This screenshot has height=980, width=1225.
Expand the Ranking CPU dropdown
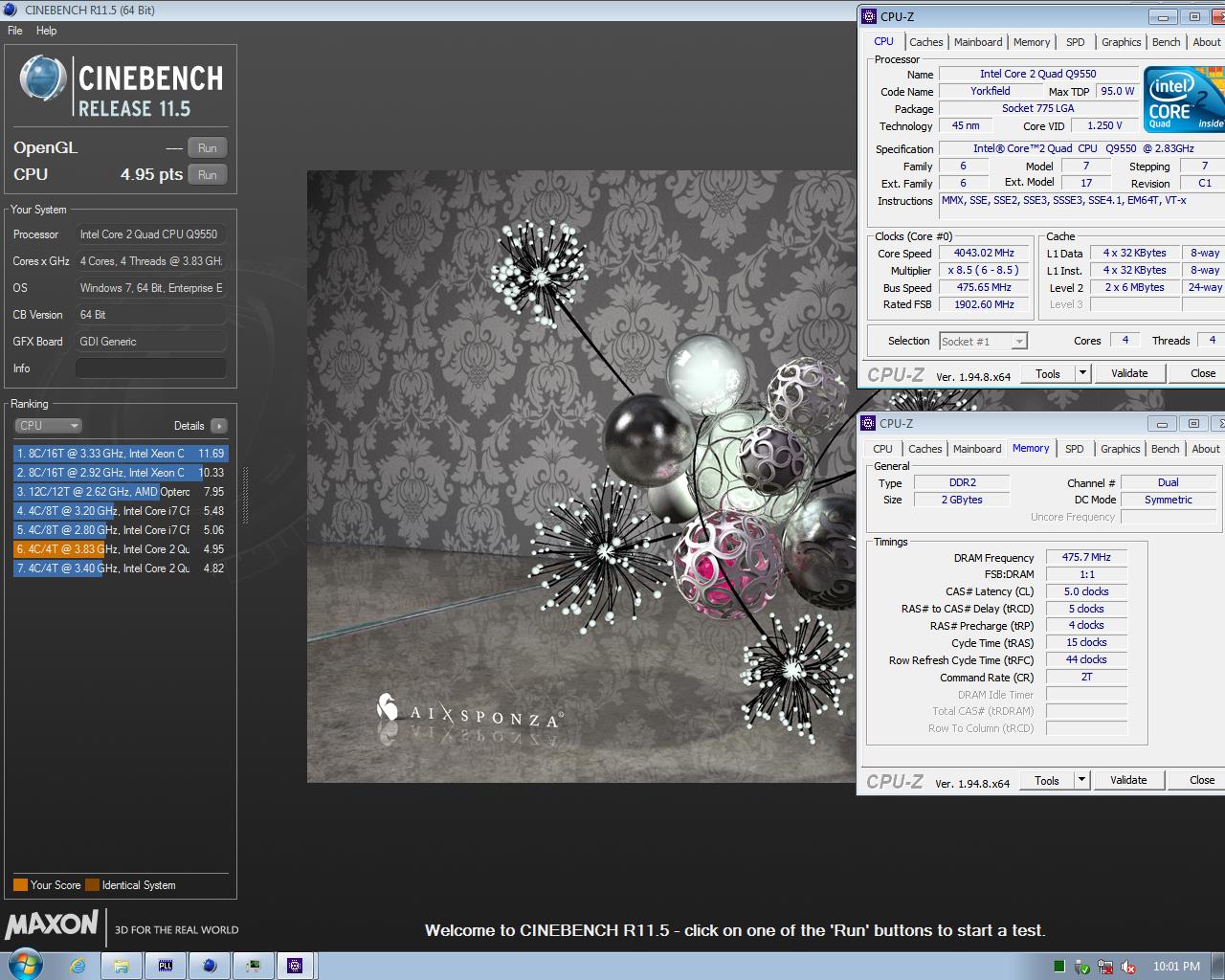click(48, 426)
